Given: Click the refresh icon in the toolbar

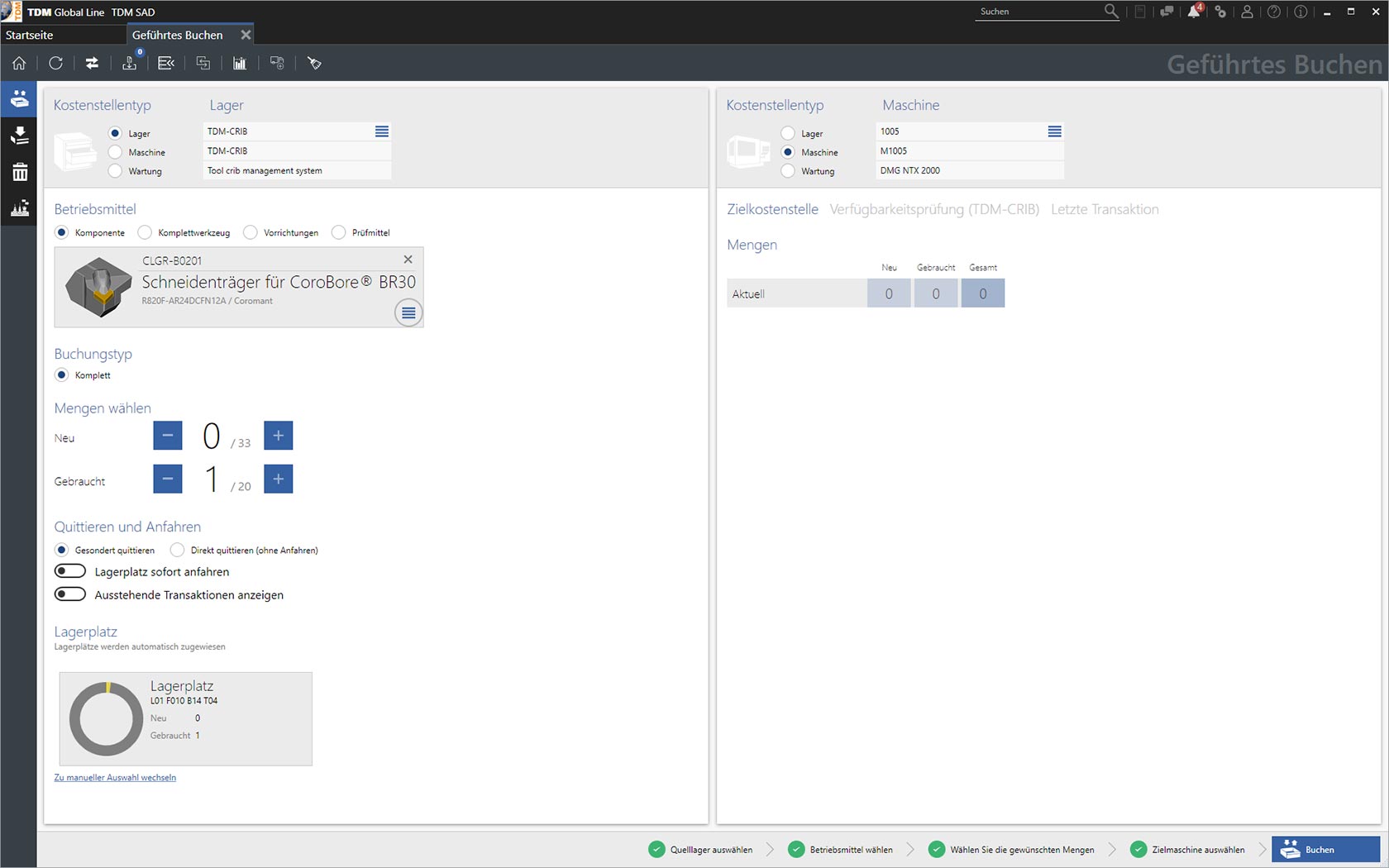Looking at the screenshot, I should pos(55,63).
